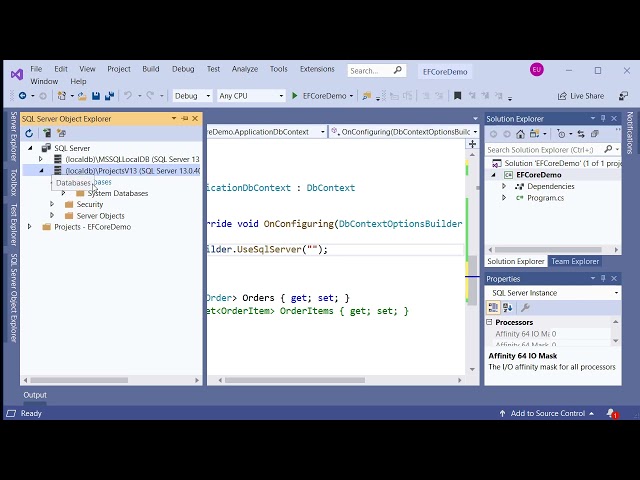
Task: Click the Save All toolbar icon
Action: 109,96
